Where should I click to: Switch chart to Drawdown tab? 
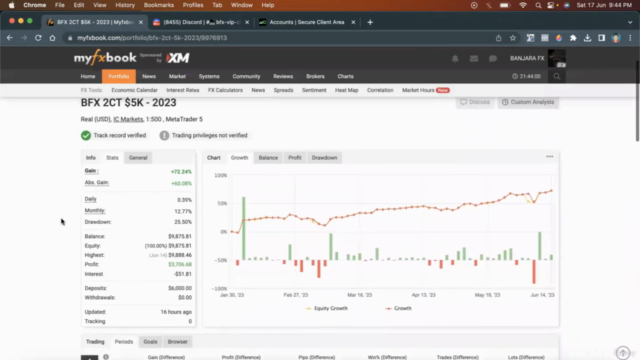pos(324,158)
